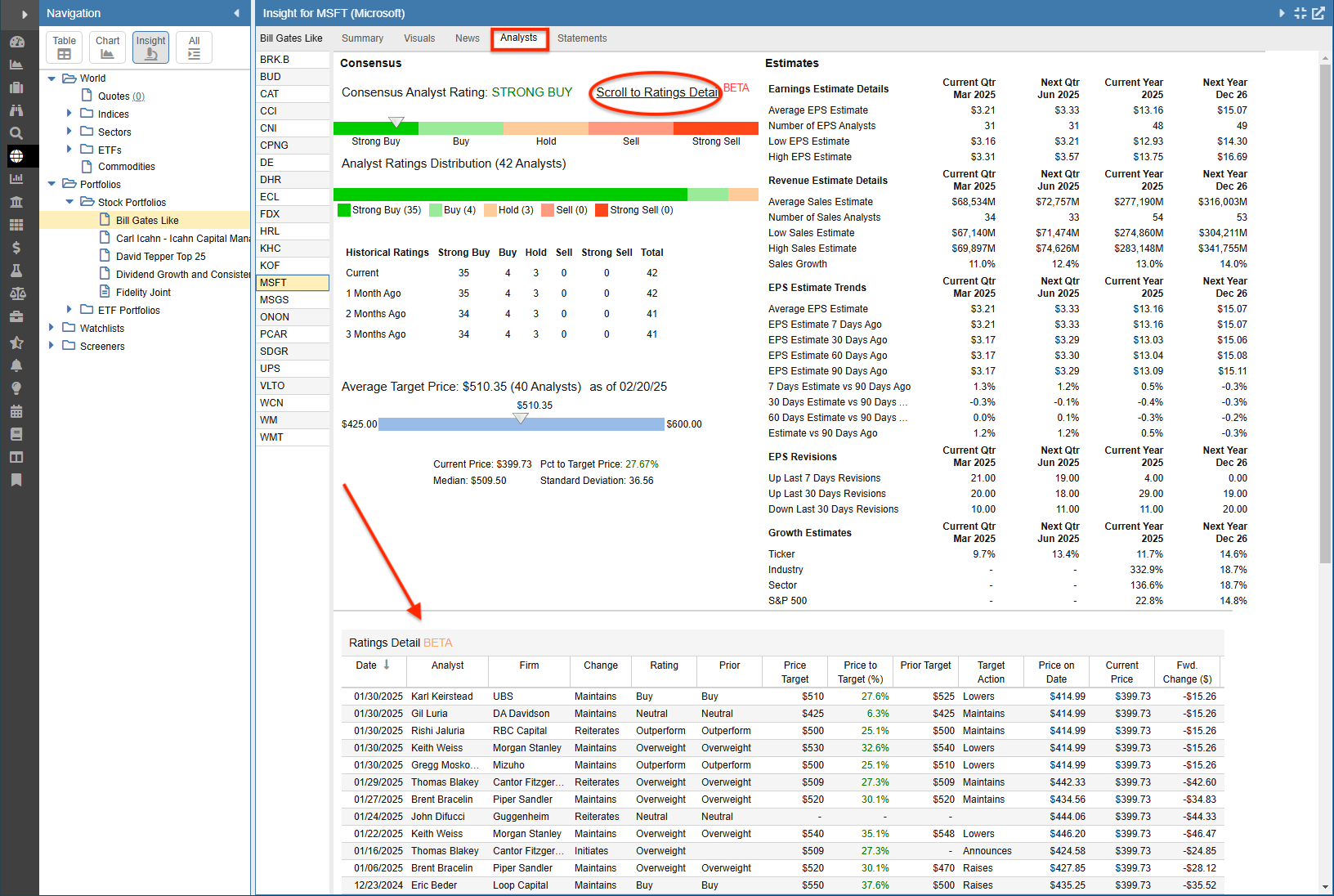Click the Quotes (0) count link
This screenshot has height=896, width=1334.
point(138,96)
